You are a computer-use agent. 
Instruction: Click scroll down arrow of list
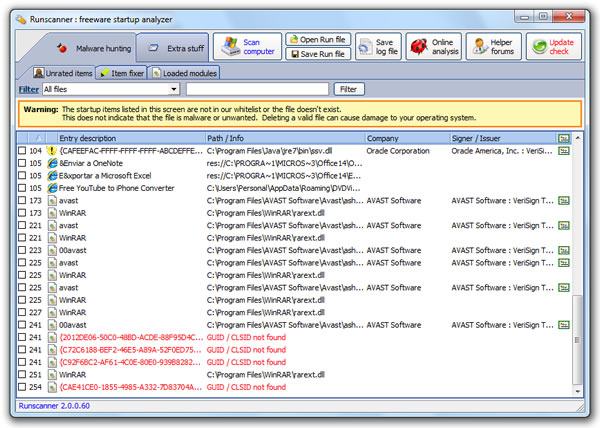[577, 392]
